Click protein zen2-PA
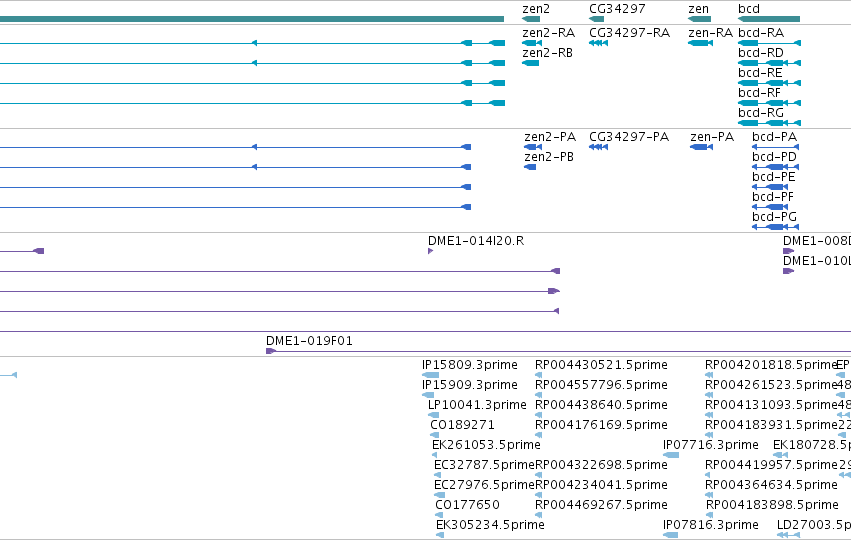The width and height of the screenshot is (851, 540). point(549,137)
